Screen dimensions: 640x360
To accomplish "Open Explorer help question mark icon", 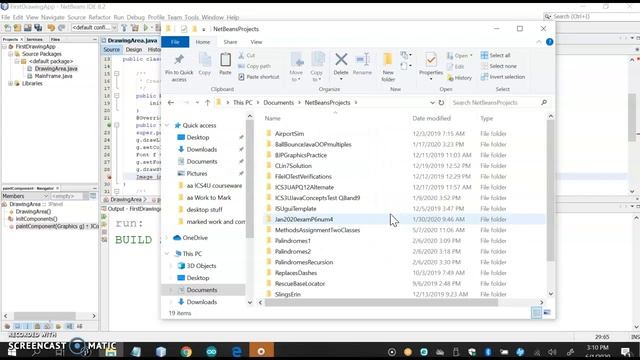I will click(549, 42).
